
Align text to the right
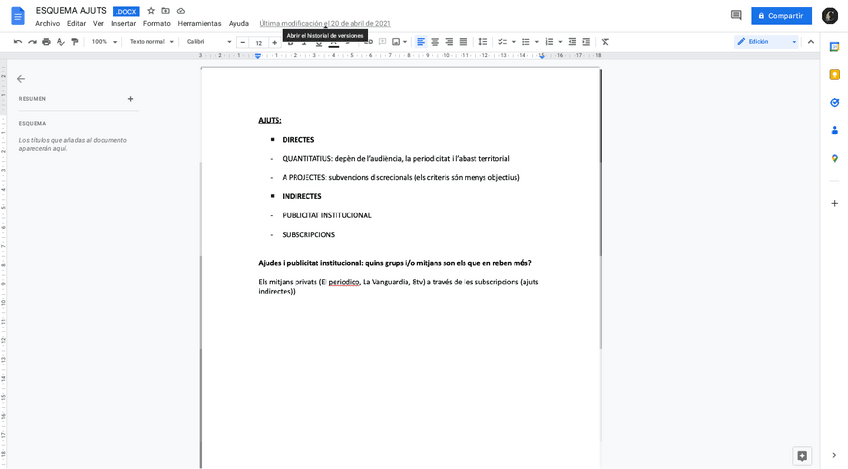click(x=449, y=42)
